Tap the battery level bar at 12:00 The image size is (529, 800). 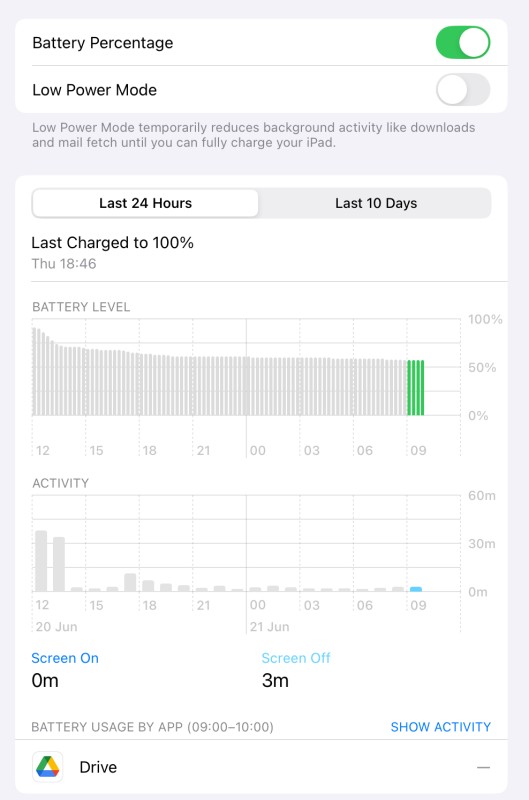(34, 371)
